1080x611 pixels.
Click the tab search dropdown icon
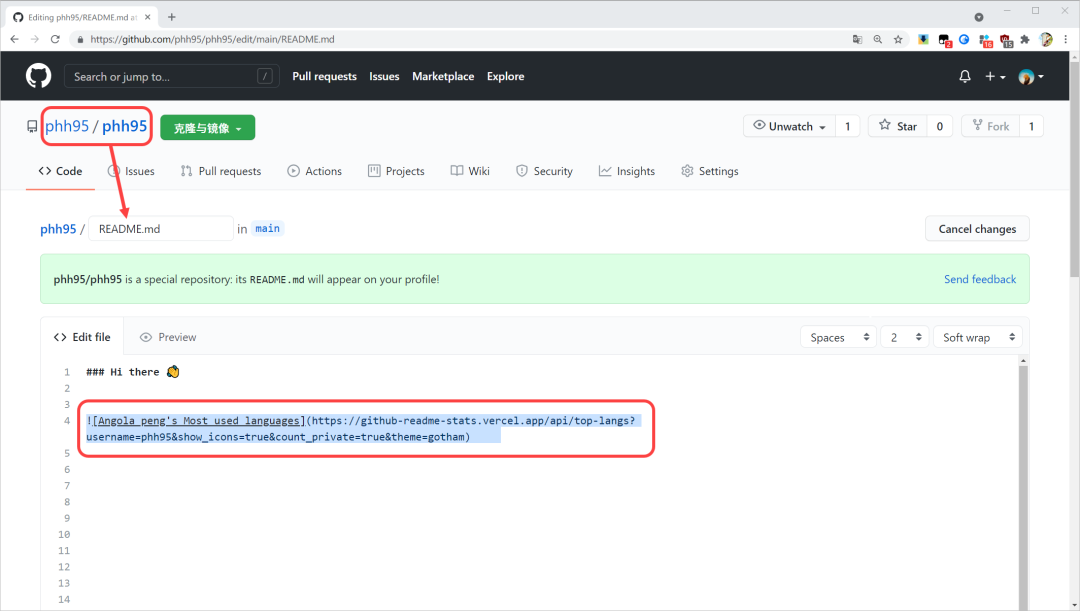(x=979, y=17)
